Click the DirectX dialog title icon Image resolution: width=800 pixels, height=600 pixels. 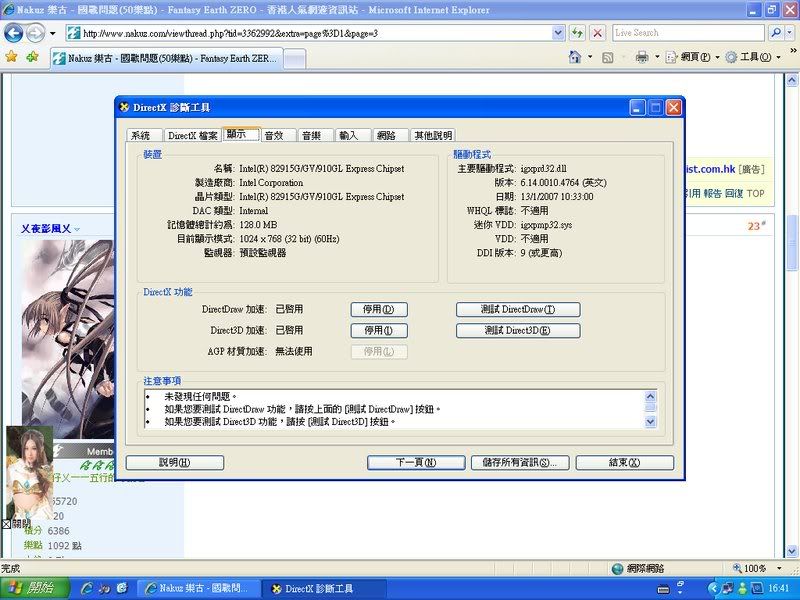coord(124,108)
